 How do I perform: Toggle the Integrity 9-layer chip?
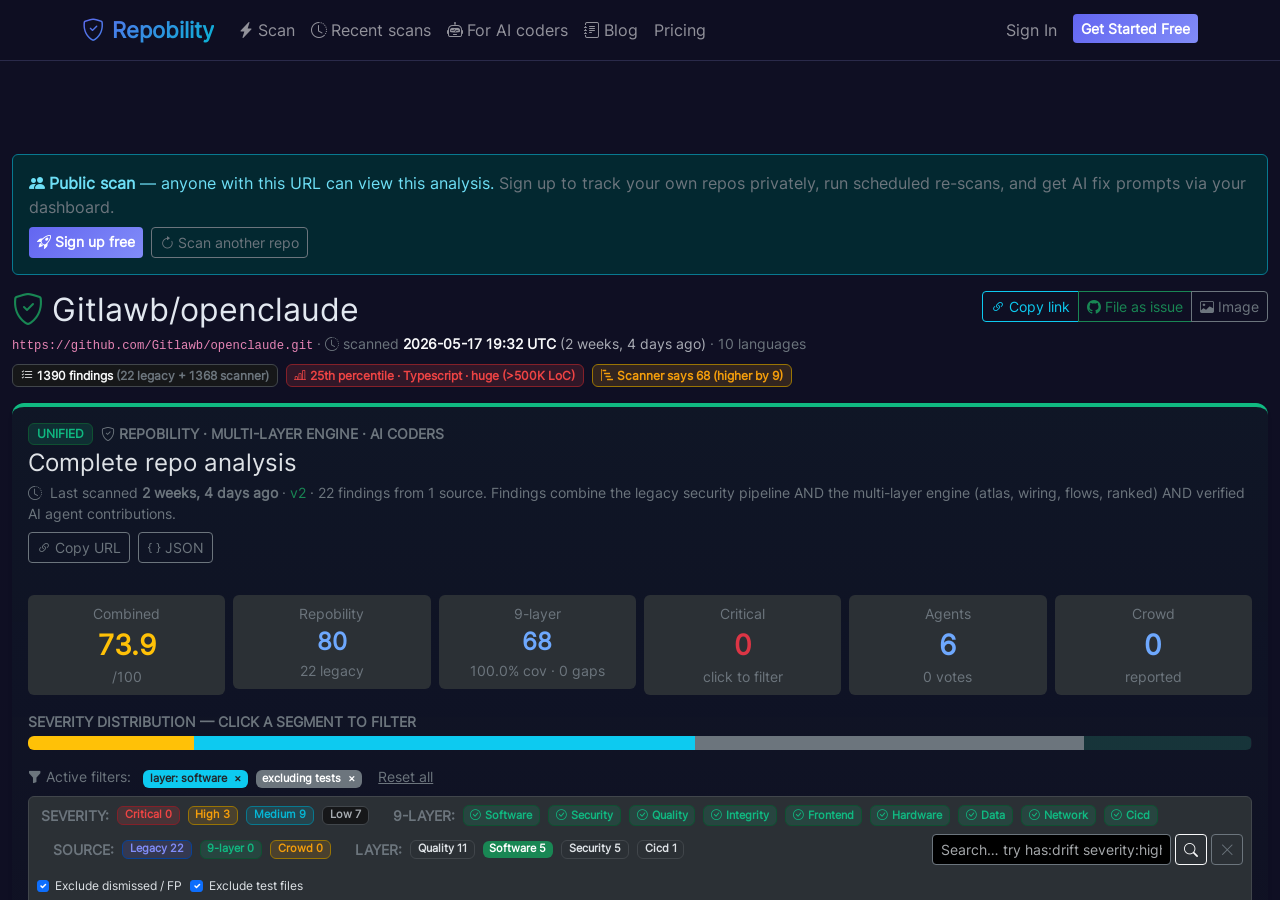(740, 815)
